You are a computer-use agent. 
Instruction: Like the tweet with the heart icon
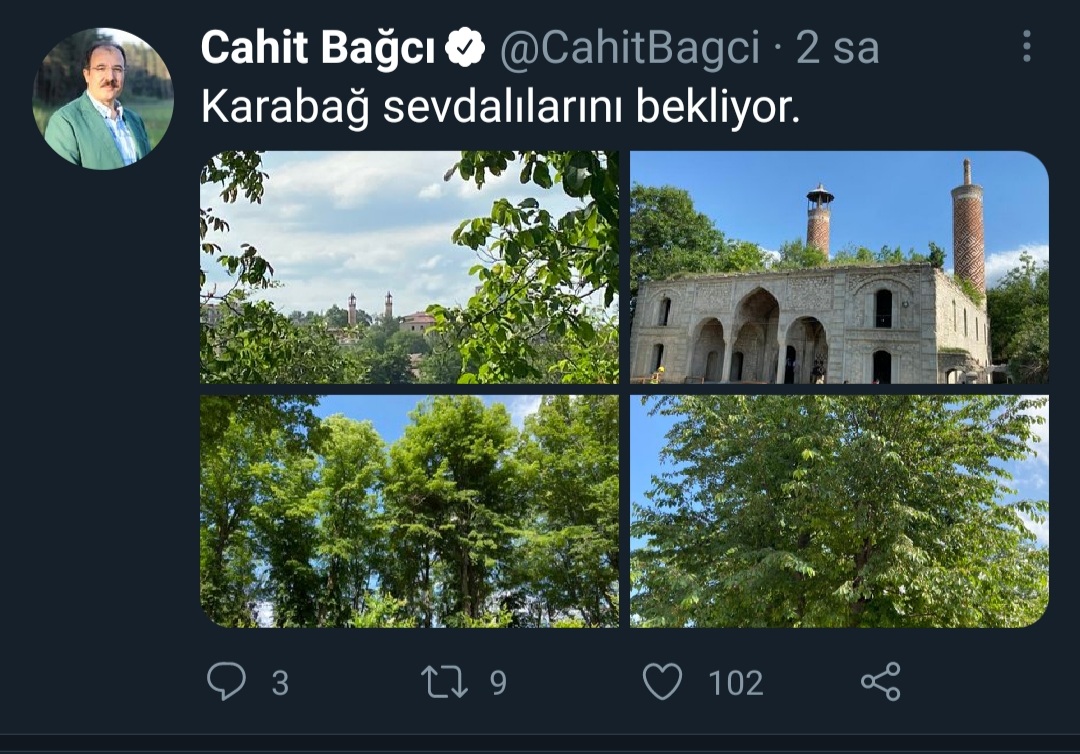662,682
